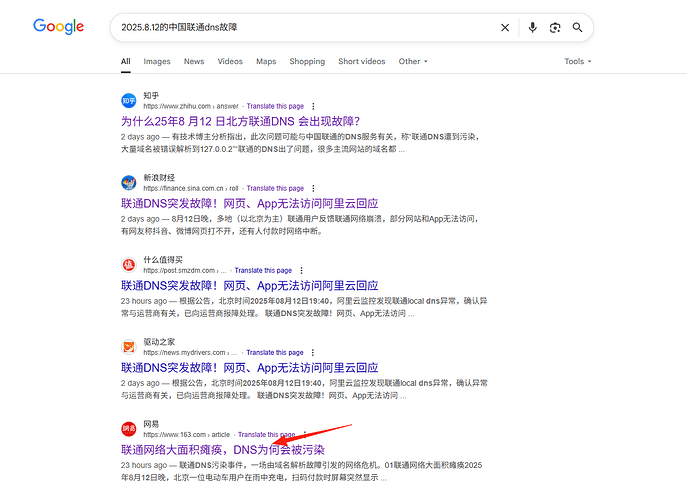Select 163 snippet starting '联通DNS污染事件'
Screen dimensions: 687x500
tap(301, 471)
